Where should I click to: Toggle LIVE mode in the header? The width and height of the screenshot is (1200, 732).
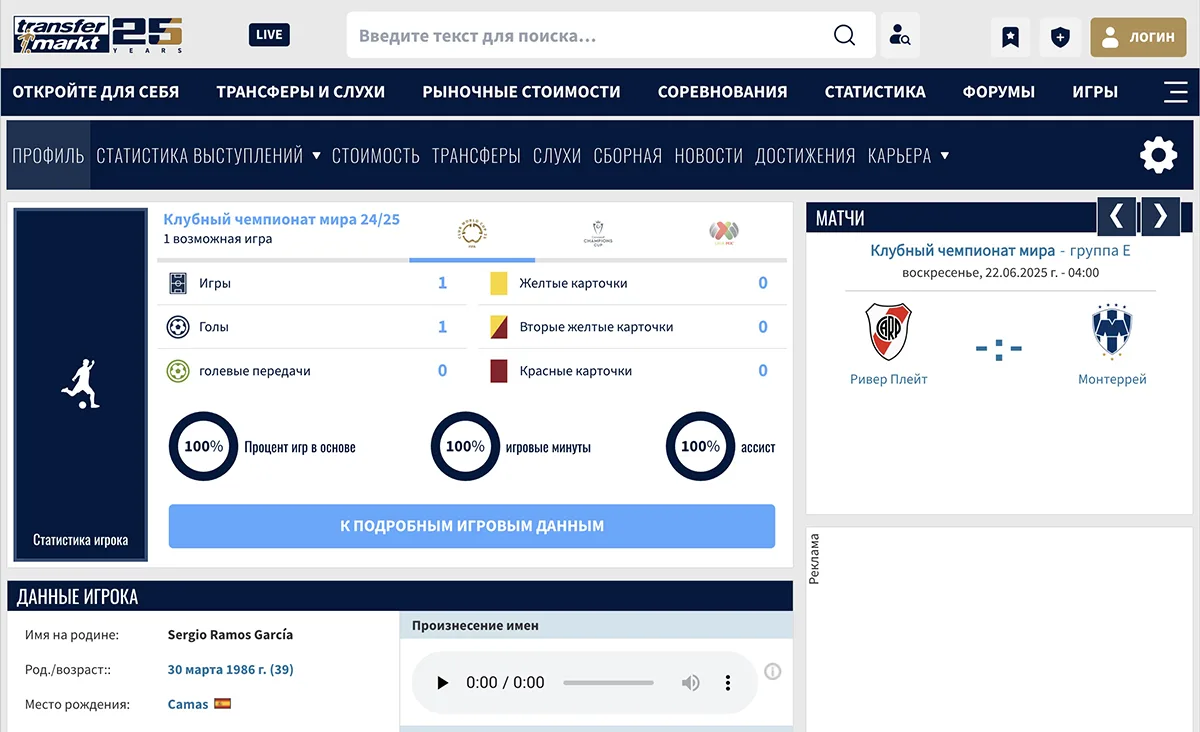click(268, 34)
